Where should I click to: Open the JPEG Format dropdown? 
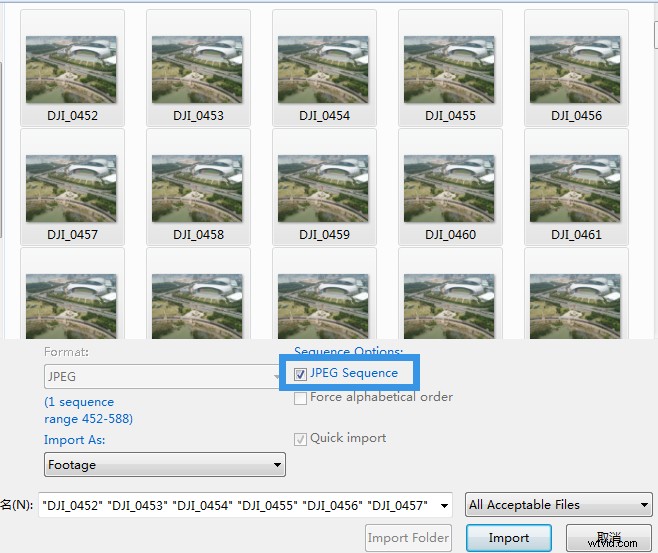pos(163,376)
